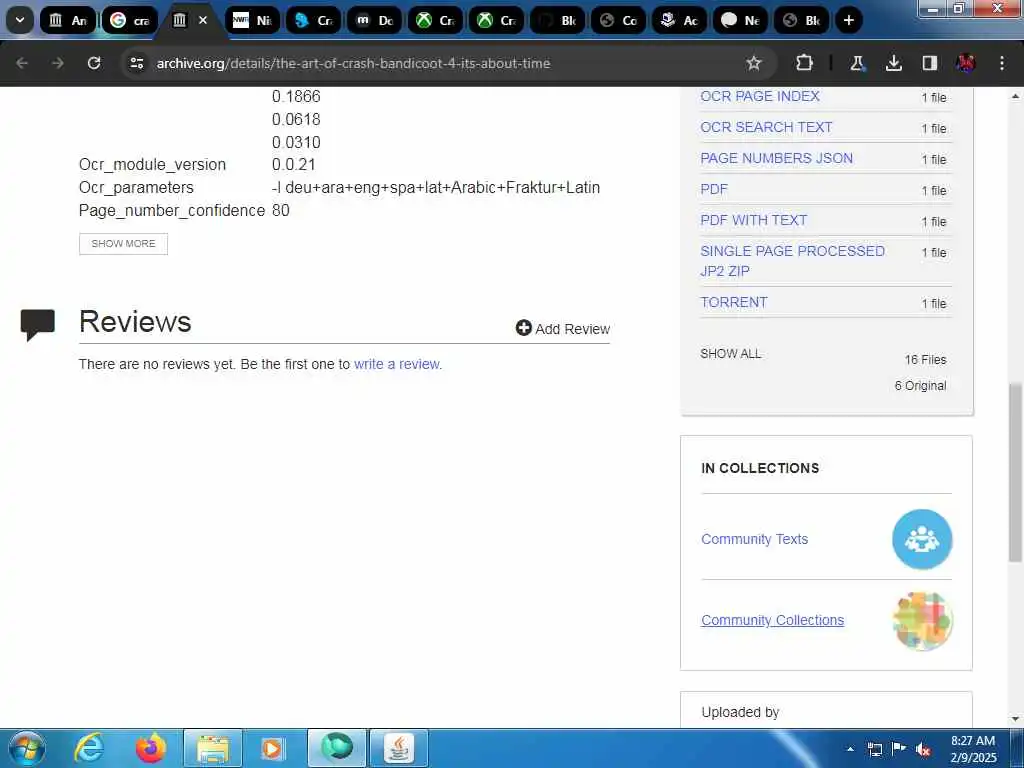Reload the current page

(x=94, y=63)
